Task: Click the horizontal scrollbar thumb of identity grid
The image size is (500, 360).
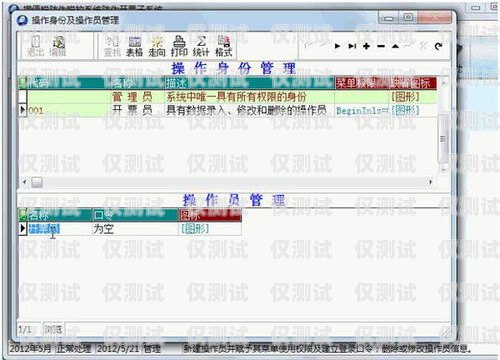Action: [x=37, y=182]
